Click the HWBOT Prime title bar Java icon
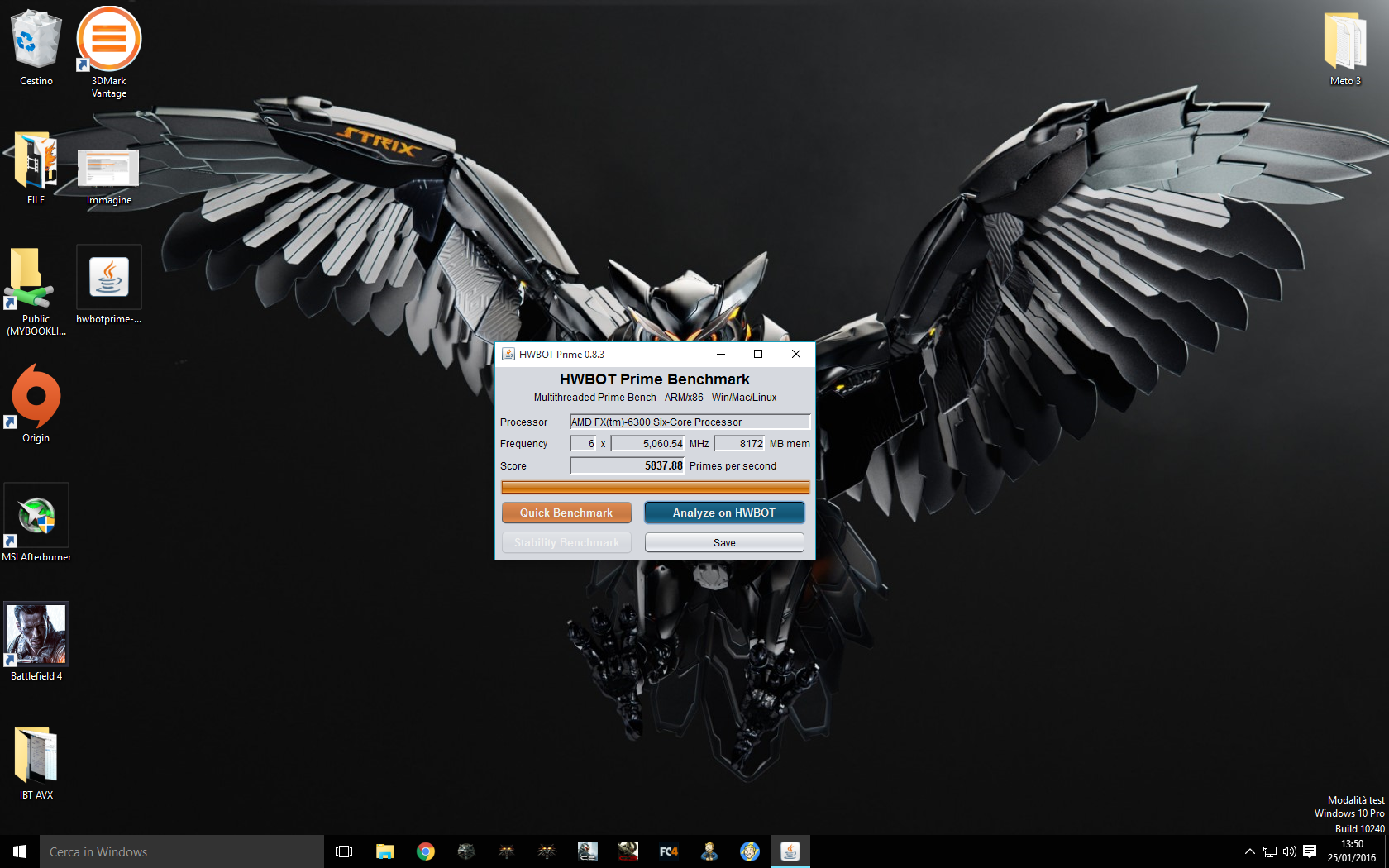The width and height of the screenshot is (1389, 868). [508, 354]
